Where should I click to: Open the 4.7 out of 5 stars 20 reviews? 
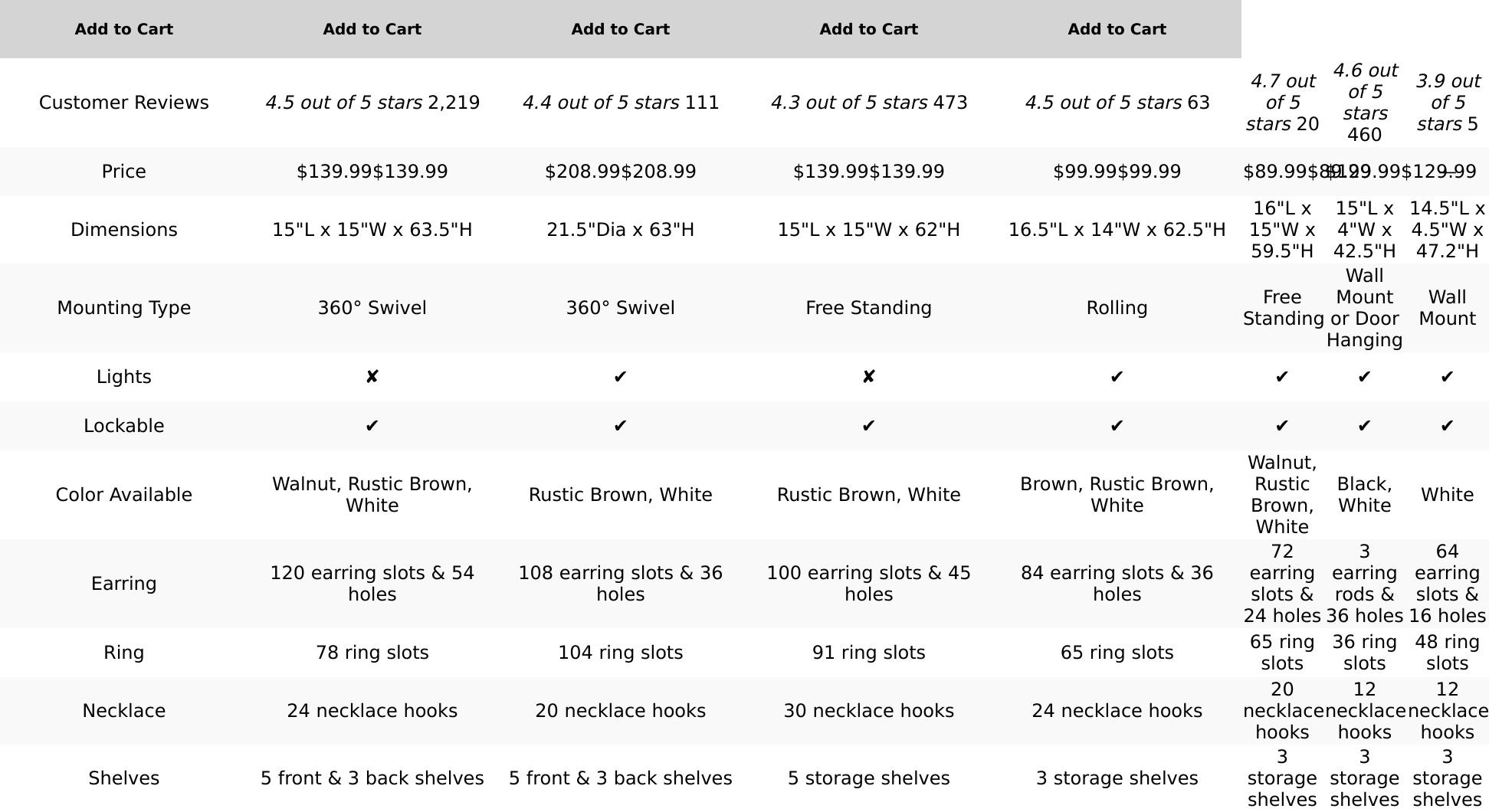(1282, 103)
